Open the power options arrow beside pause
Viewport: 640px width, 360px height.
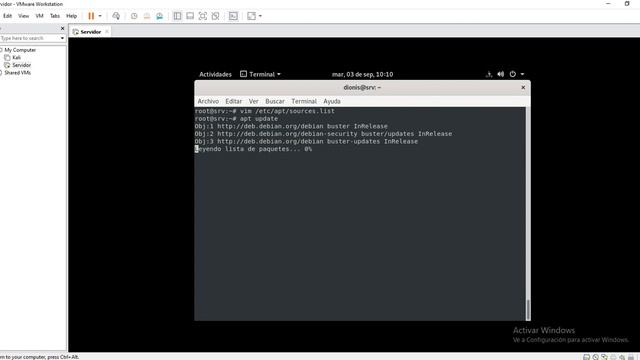coord(100,16)
